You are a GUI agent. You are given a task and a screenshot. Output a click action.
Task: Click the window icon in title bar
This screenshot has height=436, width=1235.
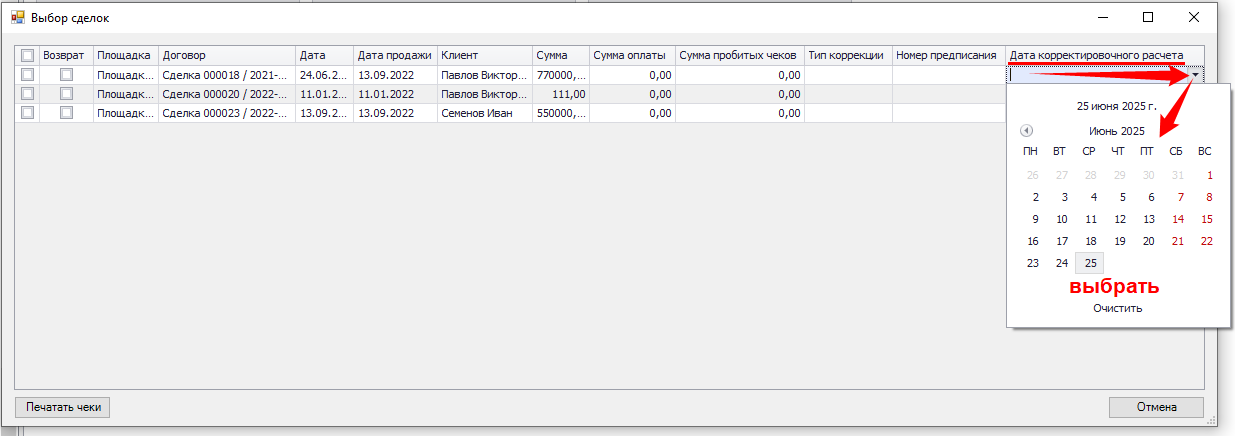point(18,18)
